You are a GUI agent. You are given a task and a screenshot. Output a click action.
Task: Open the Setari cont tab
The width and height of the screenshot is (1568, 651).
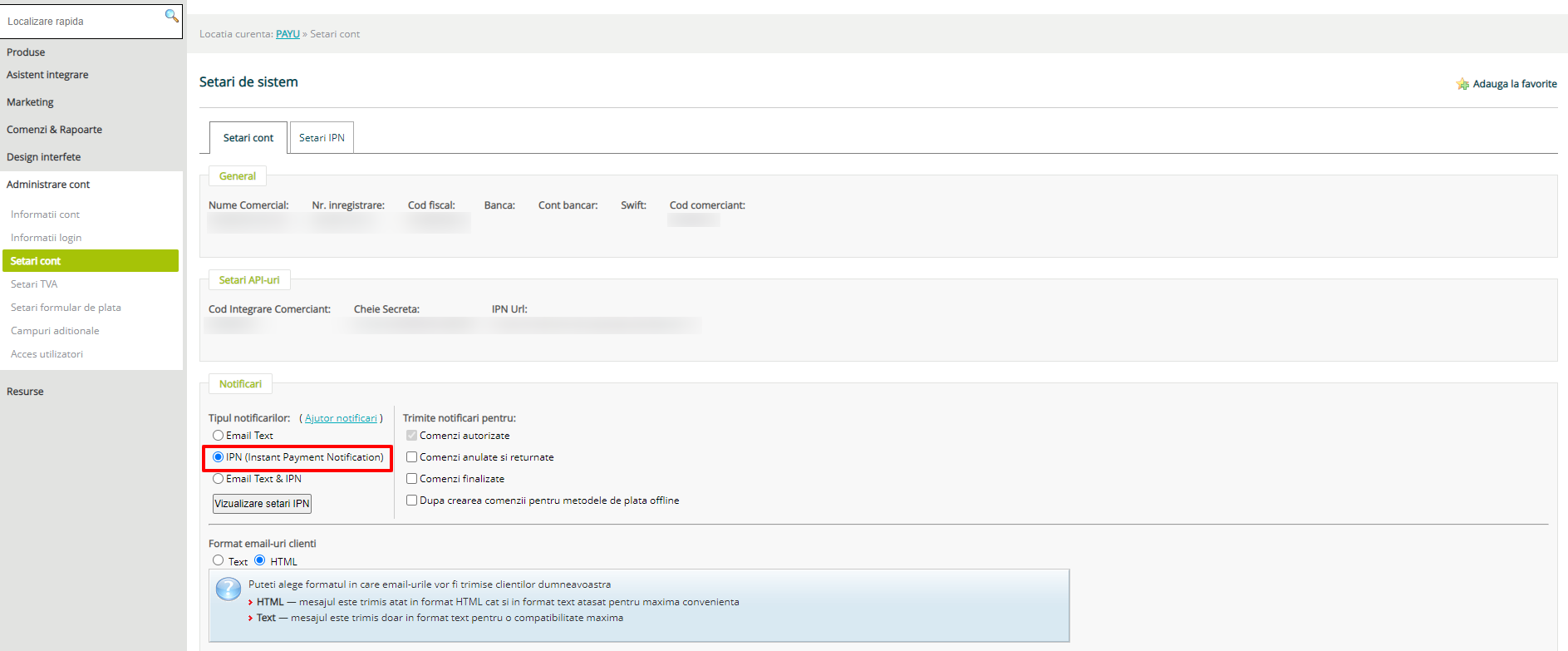click(x=248, y=138)
